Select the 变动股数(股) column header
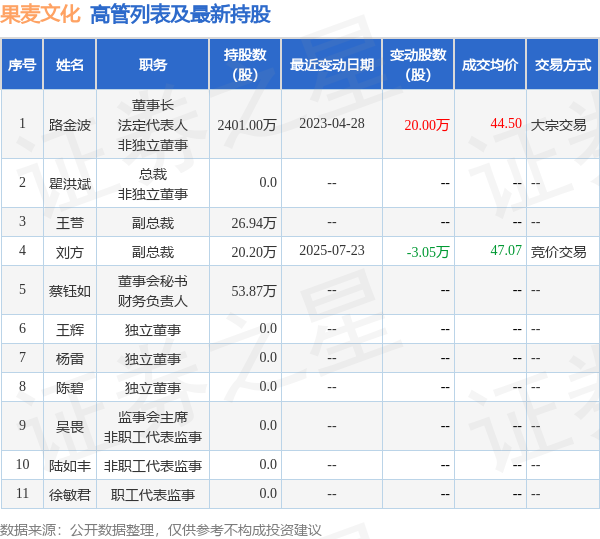Viewport: 600px width, 539px height. (418, 65)
